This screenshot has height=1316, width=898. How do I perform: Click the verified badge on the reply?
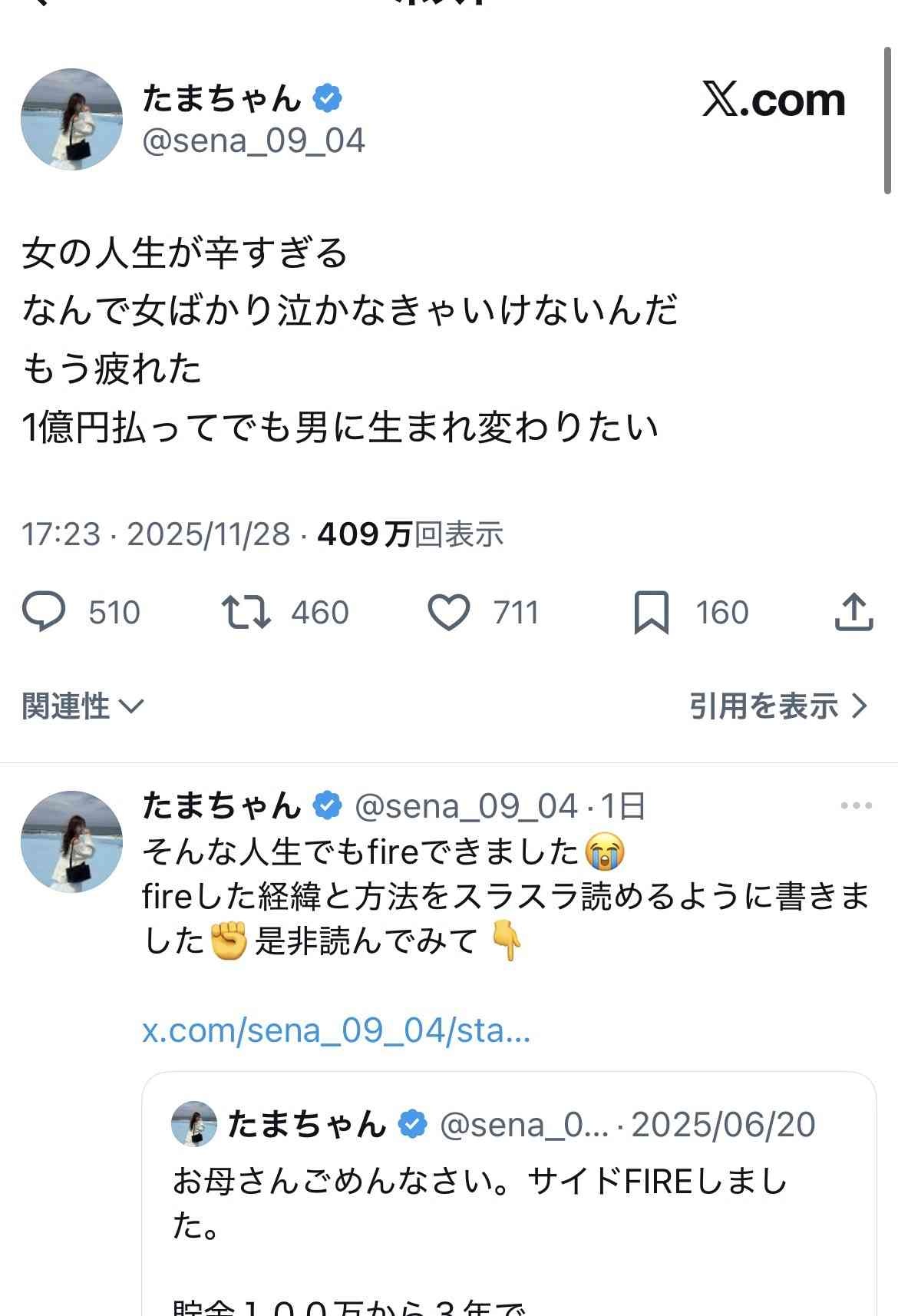point(328,805)
